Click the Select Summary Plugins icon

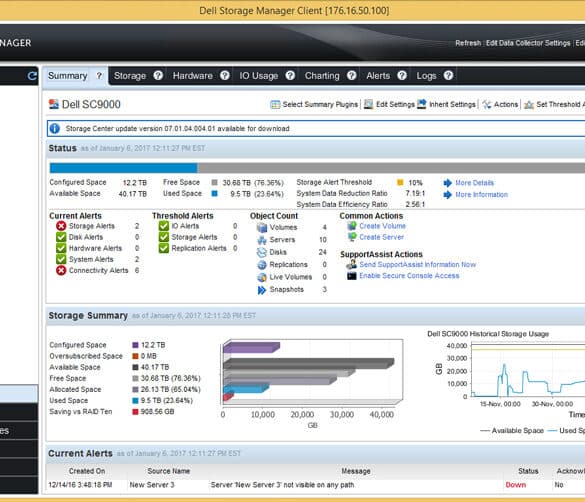tap(275, 104)
